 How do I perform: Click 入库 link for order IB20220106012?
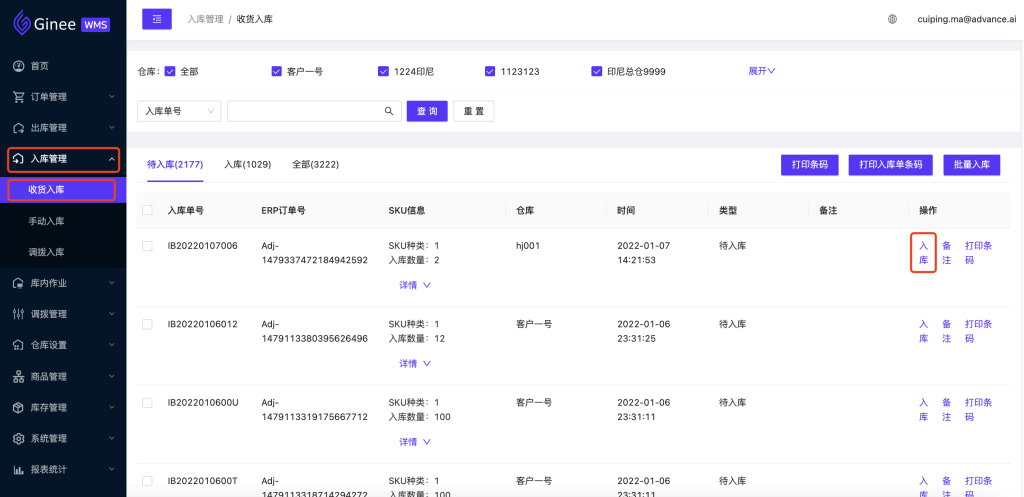(924, 331)
